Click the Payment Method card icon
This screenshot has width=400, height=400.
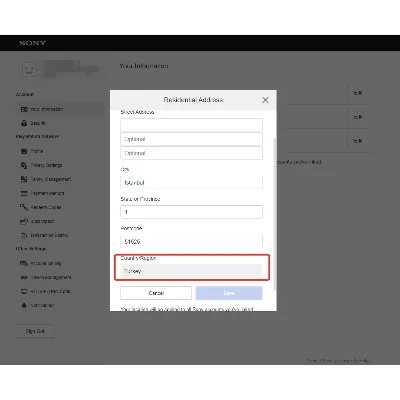click(24, 193)
